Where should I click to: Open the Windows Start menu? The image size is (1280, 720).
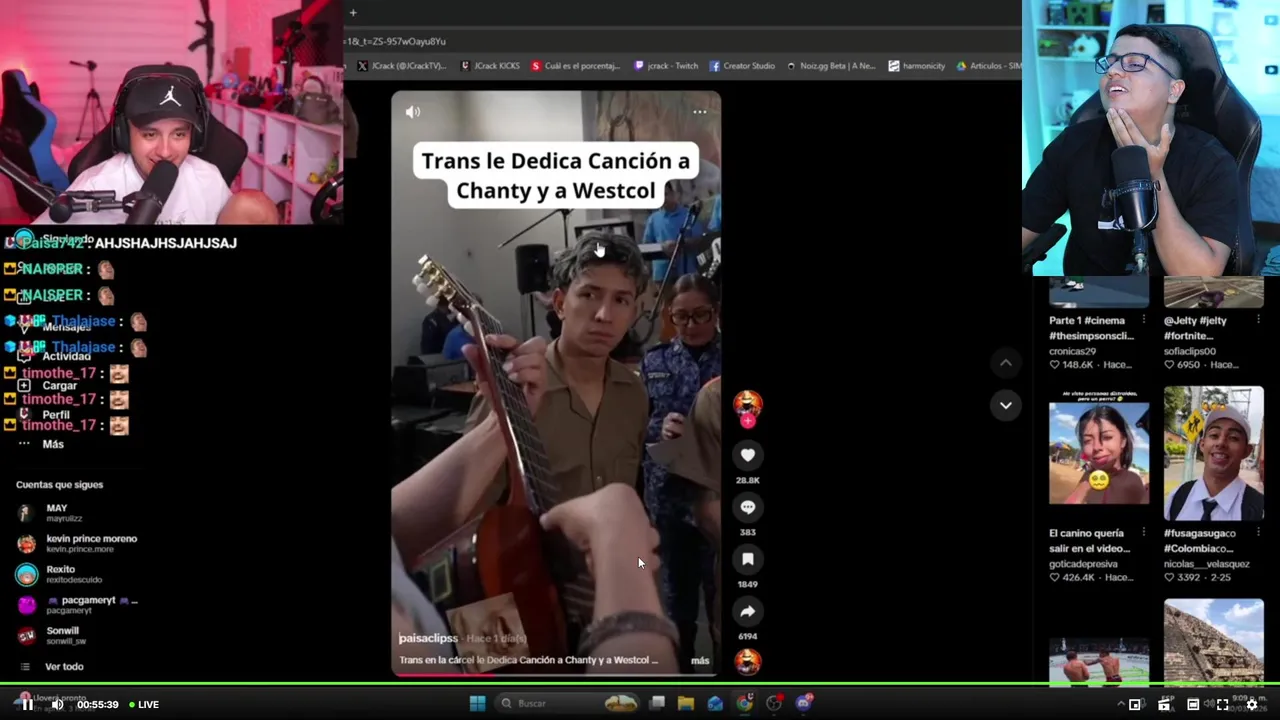point(478,703)
